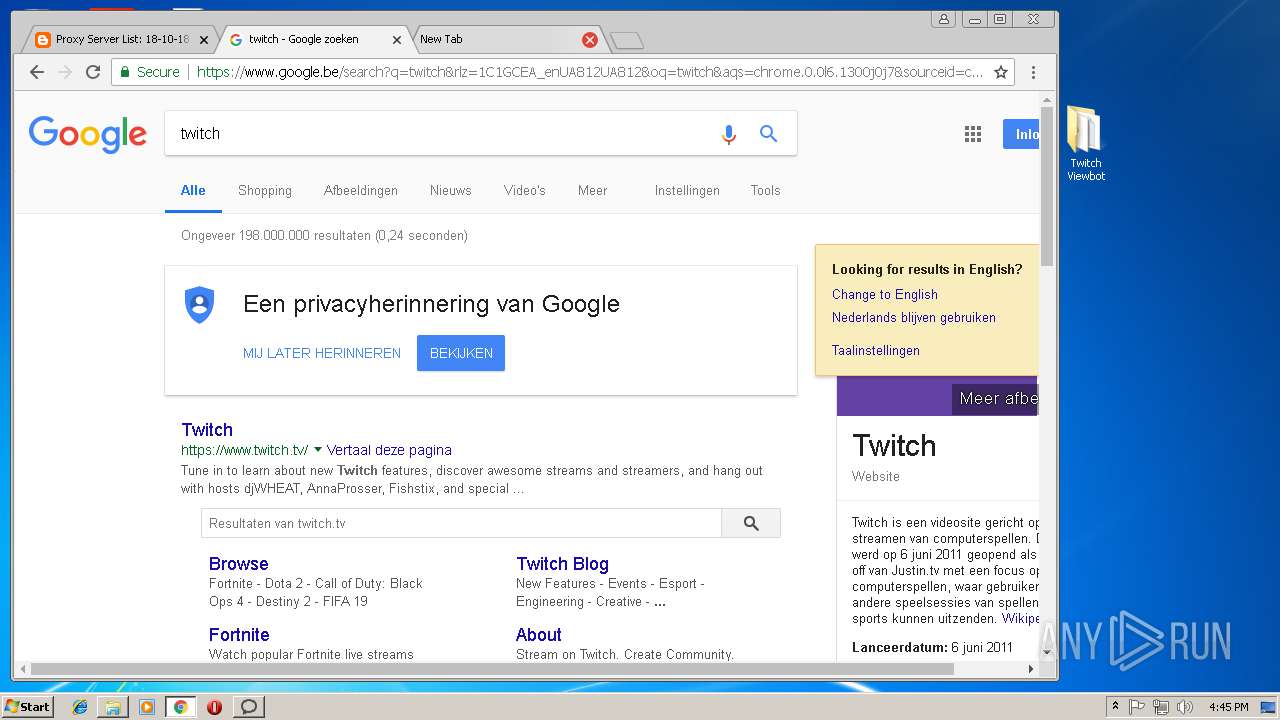Image resolution: width=1280 pixels, height=720 pixels.
Task: Switch to the Afbeeldingen tab
Action: pyautogui.click(x=361, y=190)
